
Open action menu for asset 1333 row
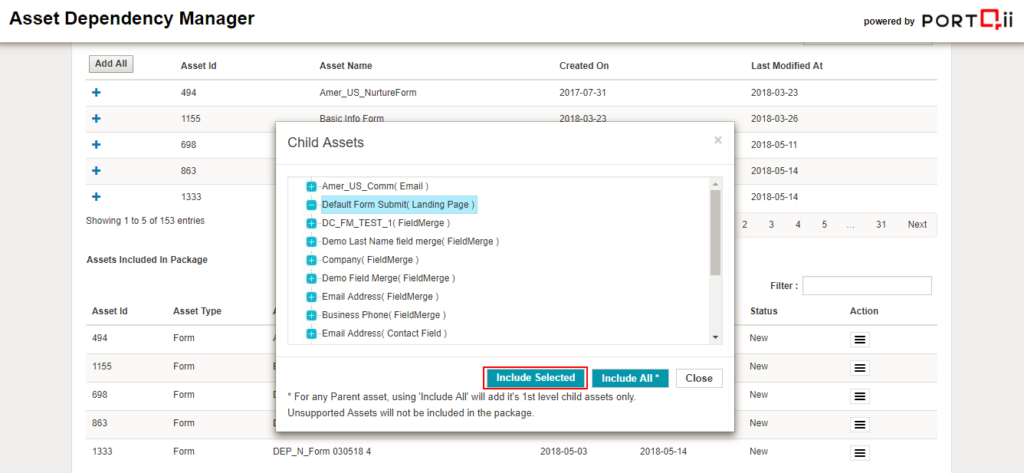pos(860,452)
